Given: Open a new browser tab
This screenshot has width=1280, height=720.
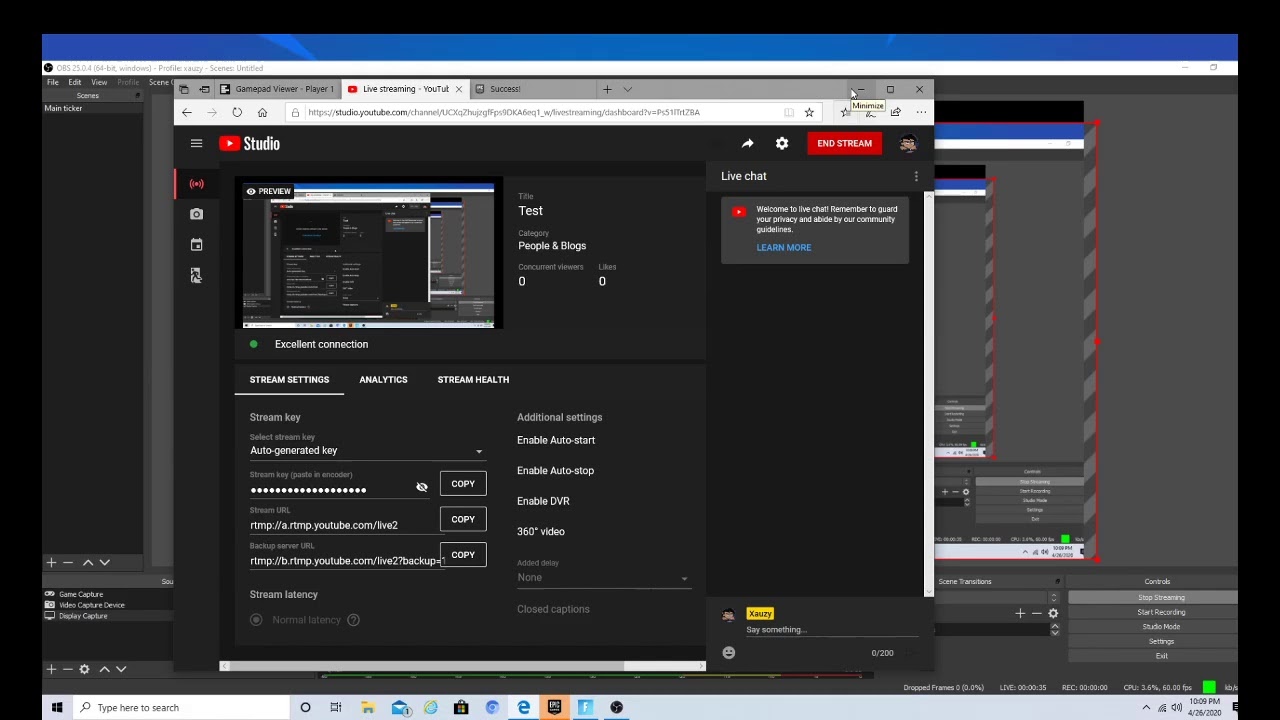Looking at the screenshot, I should (607, 89).
